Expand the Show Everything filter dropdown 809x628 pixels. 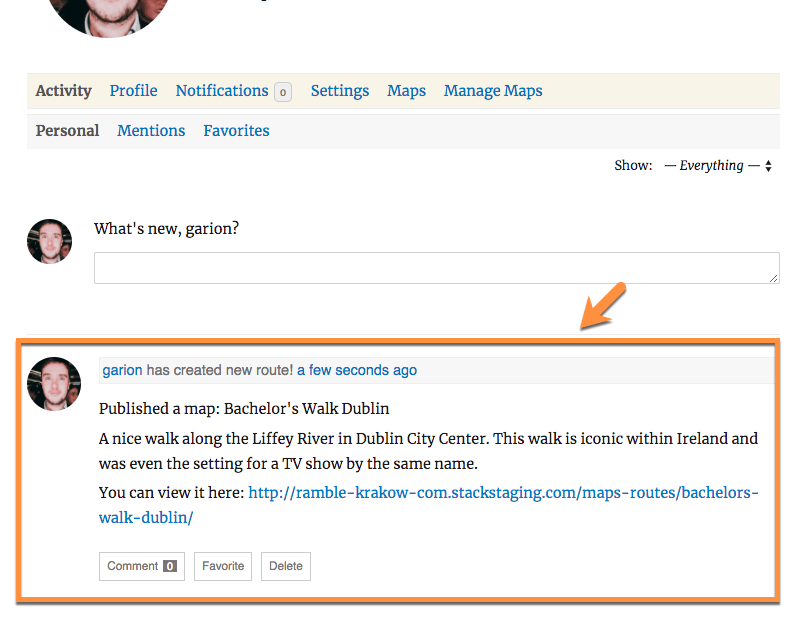(x=717, y=166)
